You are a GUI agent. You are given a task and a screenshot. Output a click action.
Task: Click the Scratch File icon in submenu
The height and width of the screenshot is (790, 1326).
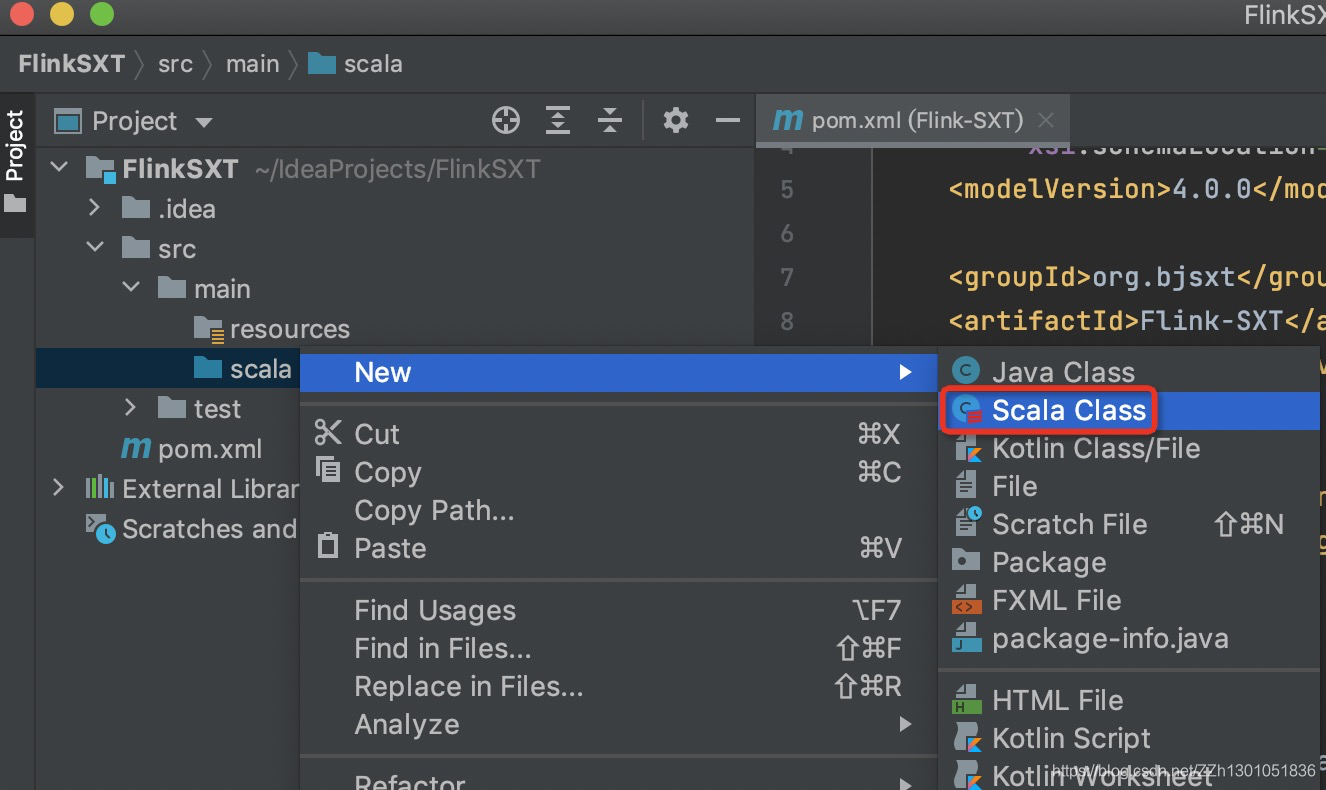[x=967, y=522]
